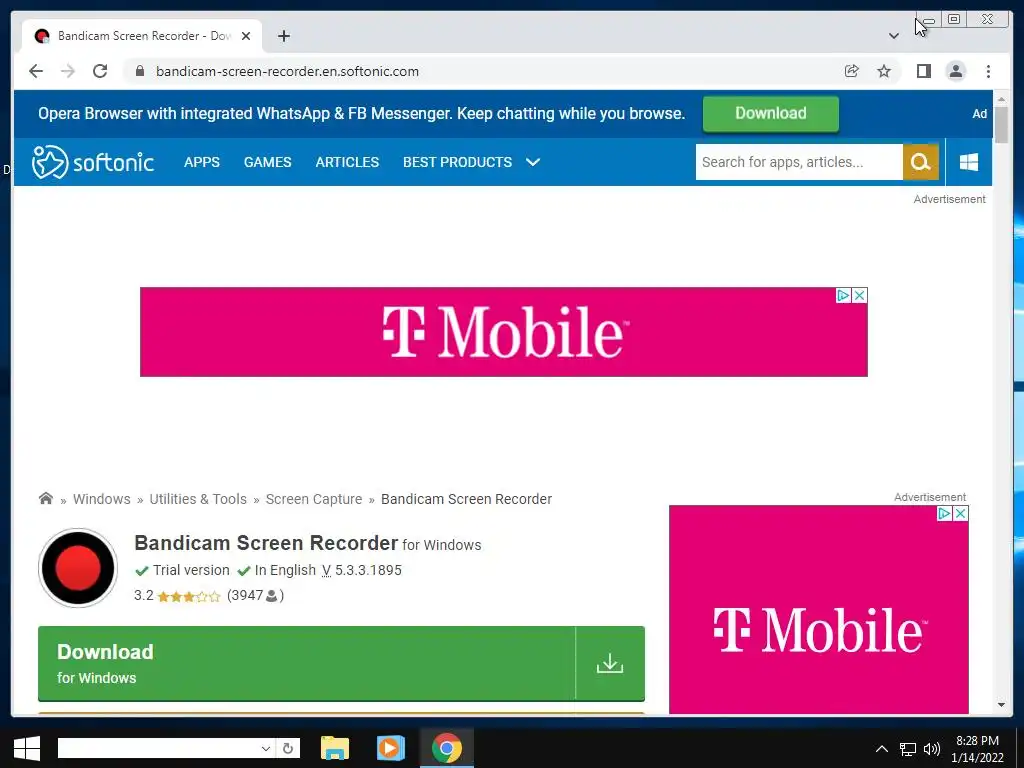Viewport: 1024px width, 768px height.
Task: Click the (3947) user votes count
Action: point(255,596)
